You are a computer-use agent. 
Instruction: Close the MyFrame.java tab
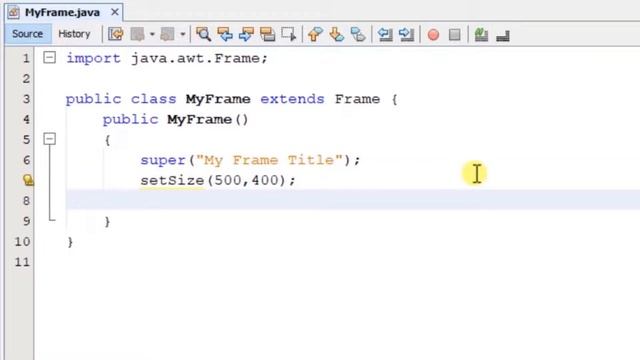115,12
